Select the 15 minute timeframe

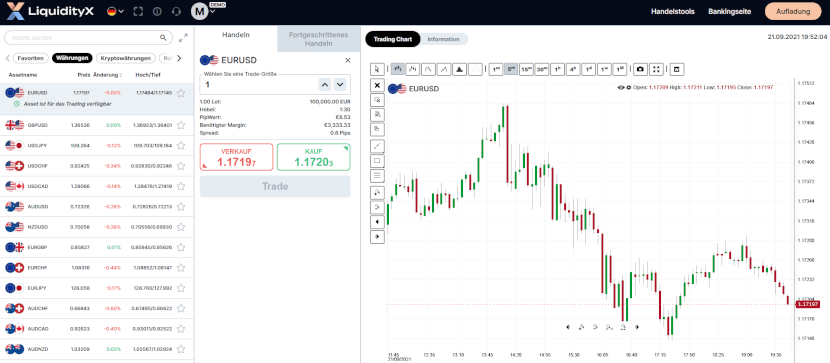pyautogui.click(x=526, y=69)
